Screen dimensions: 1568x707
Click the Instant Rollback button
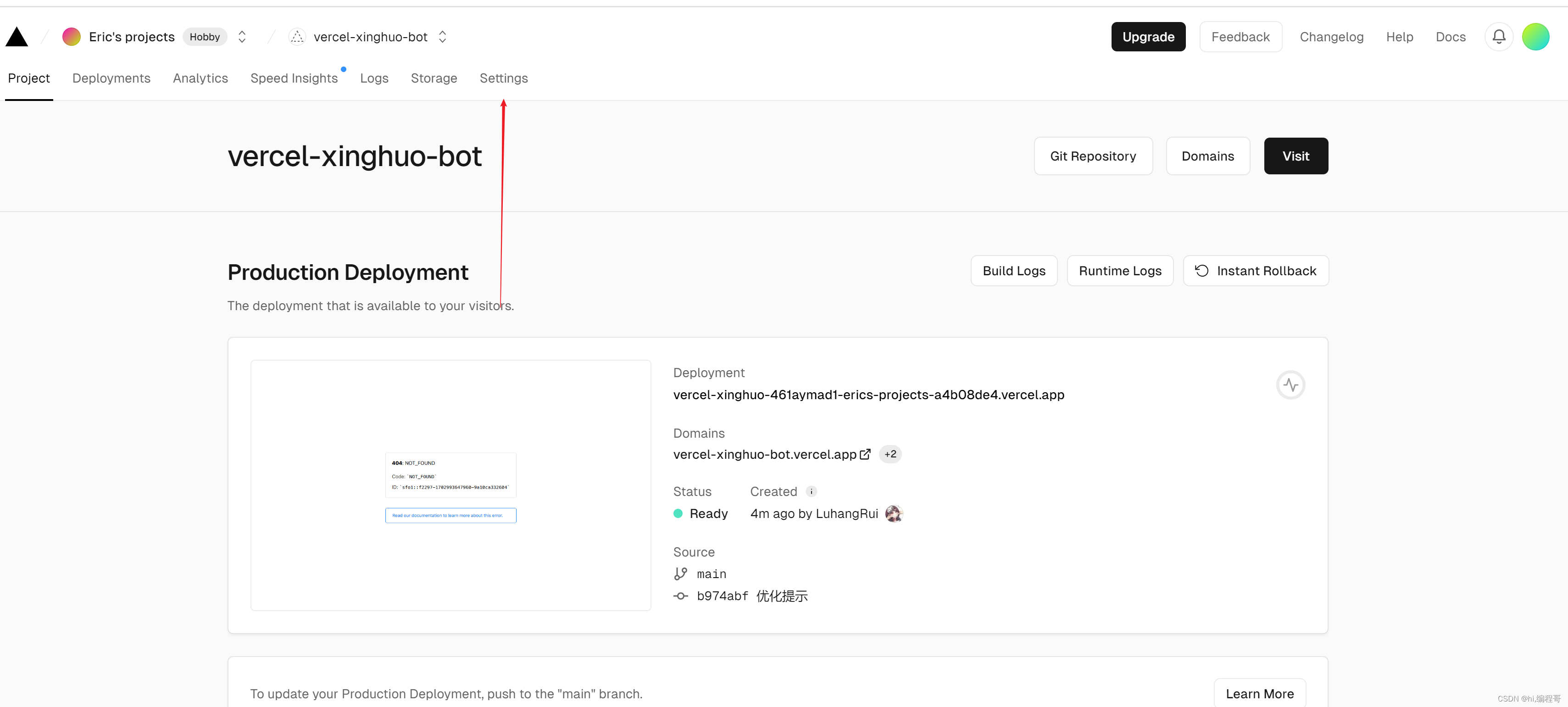[x=1256, y=271]
